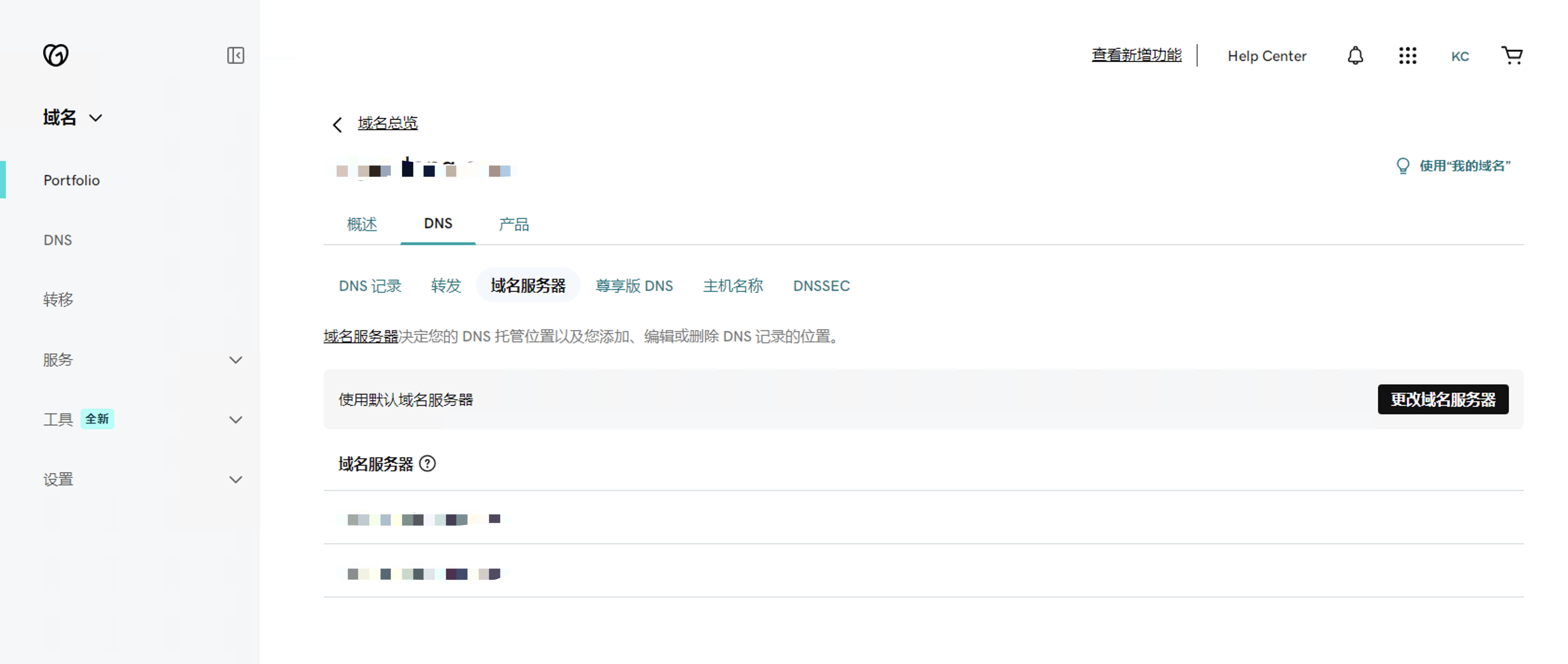Select Portfolio in the sidebar
The height and width of the screenshot is (664, 1568).
click(x=71, y=180)
